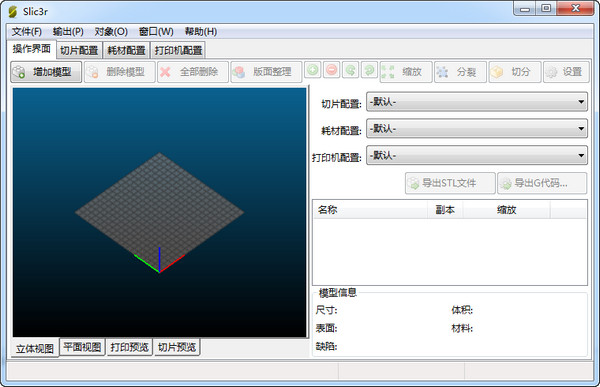Open the 切片配置 preset dropdown
Screen dimensions: 600x387
pos(477,102)
